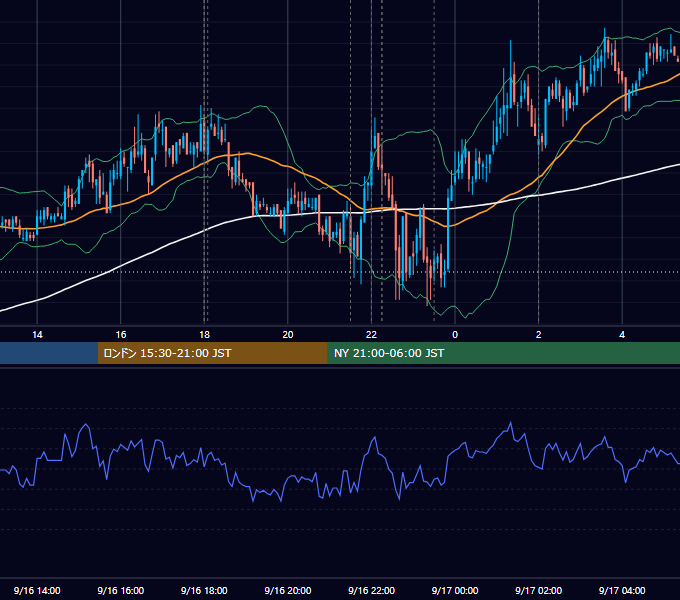Select the 4 hour axis label
Screen dimensions: 680x600
coord(622,334)
